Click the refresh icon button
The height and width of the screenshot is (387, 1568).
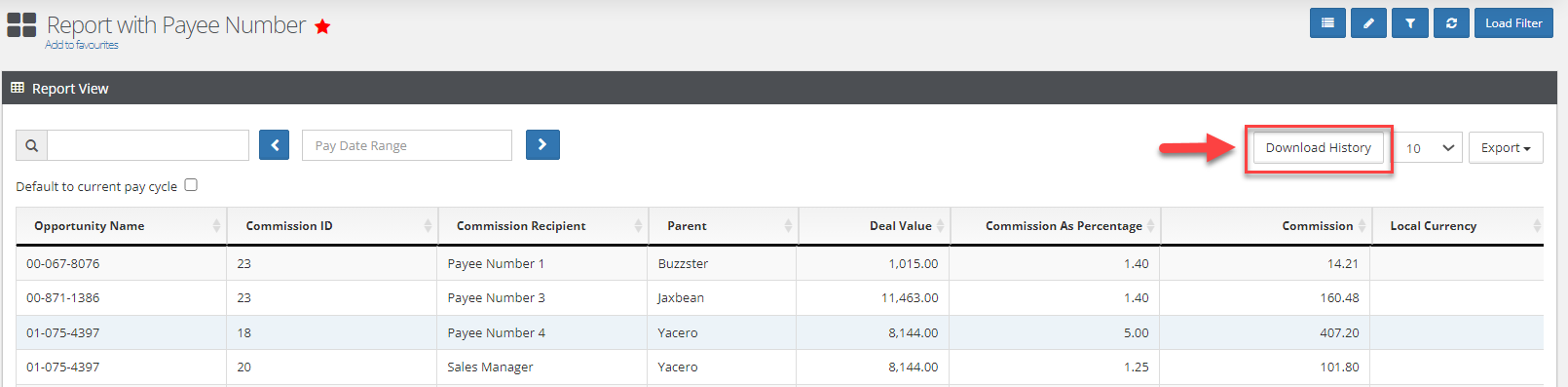pos(1451,22)
